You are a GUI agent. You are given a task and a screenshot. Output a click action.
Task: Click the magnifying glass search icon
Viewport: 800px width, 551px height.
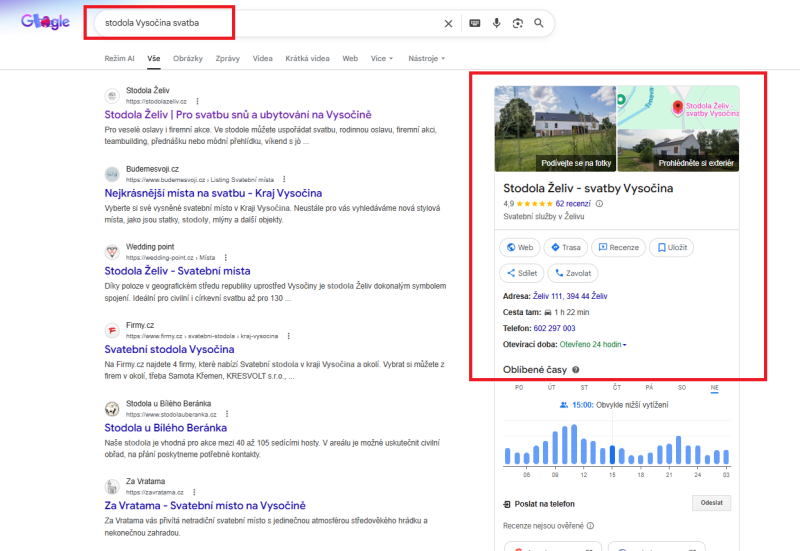pos(540,23)
